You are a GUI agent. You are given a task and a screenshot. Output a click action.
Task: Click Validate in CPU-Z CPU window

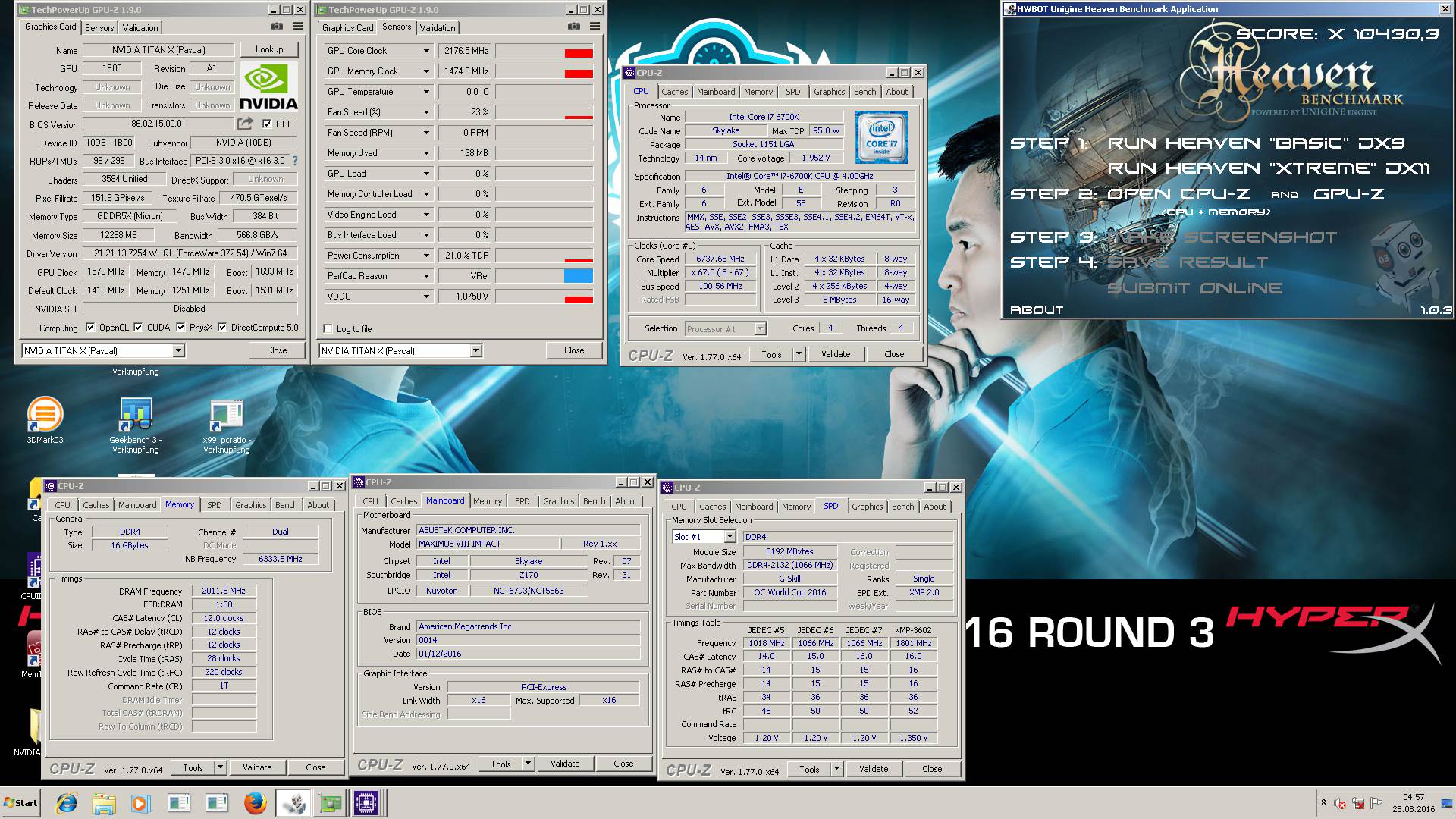(836, 354)
